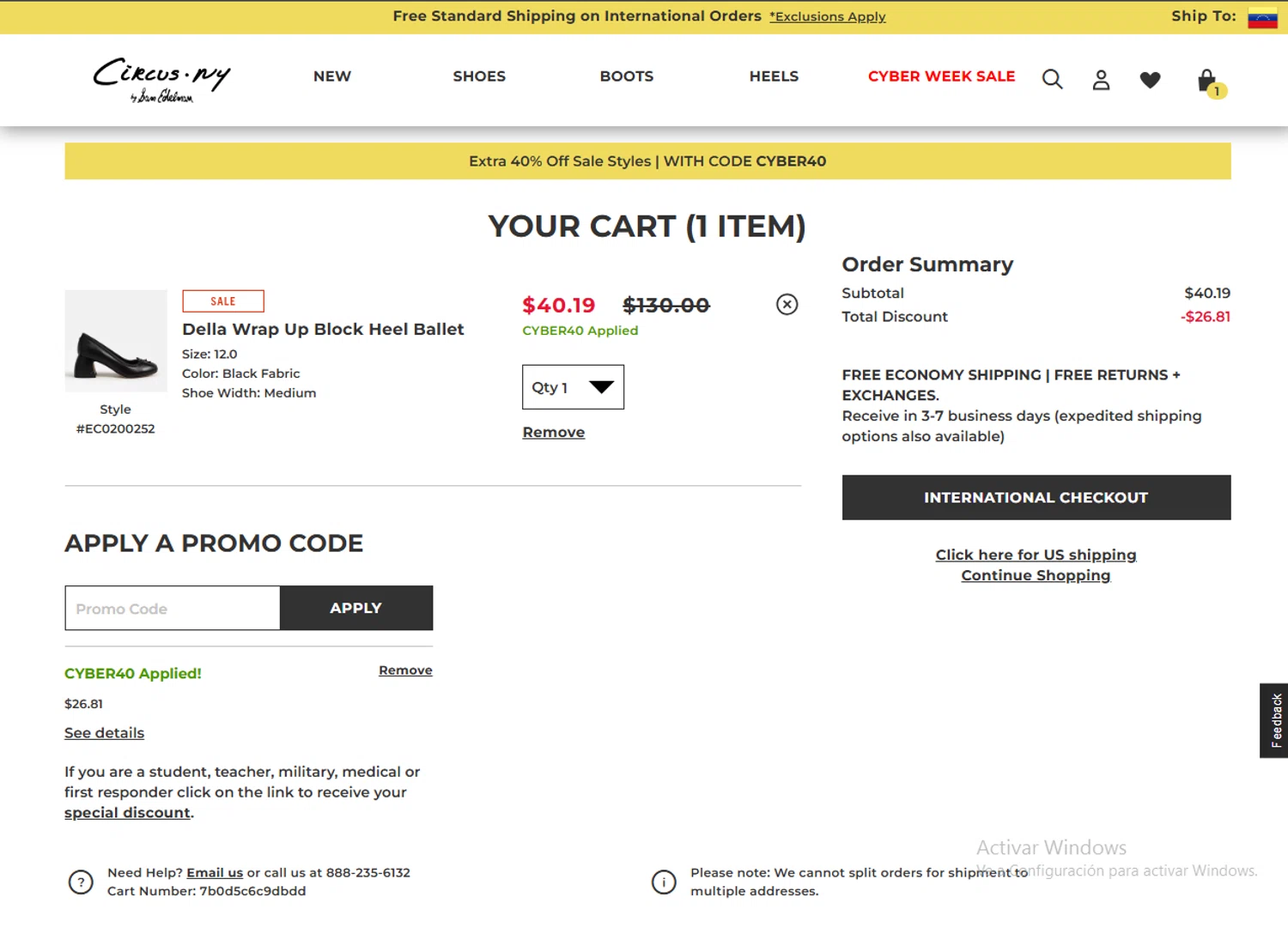
Task: Change Ship To country flag
Action: (1262, 17)
